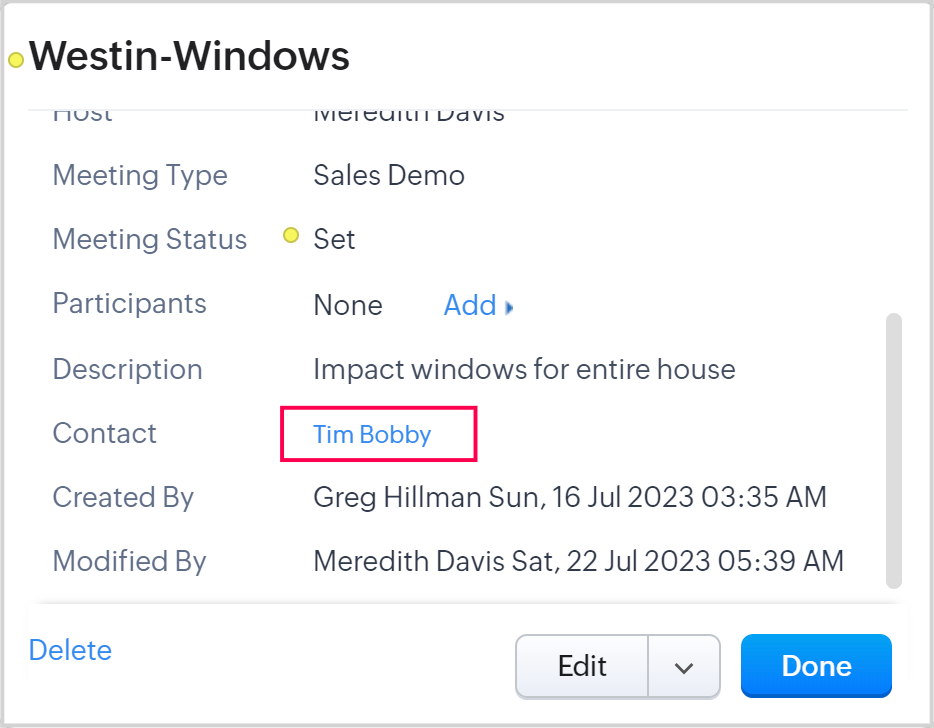Click the vertical scrollbar in the details panel
The width and height of the screenshot is (934, 728).
point(894,450)
